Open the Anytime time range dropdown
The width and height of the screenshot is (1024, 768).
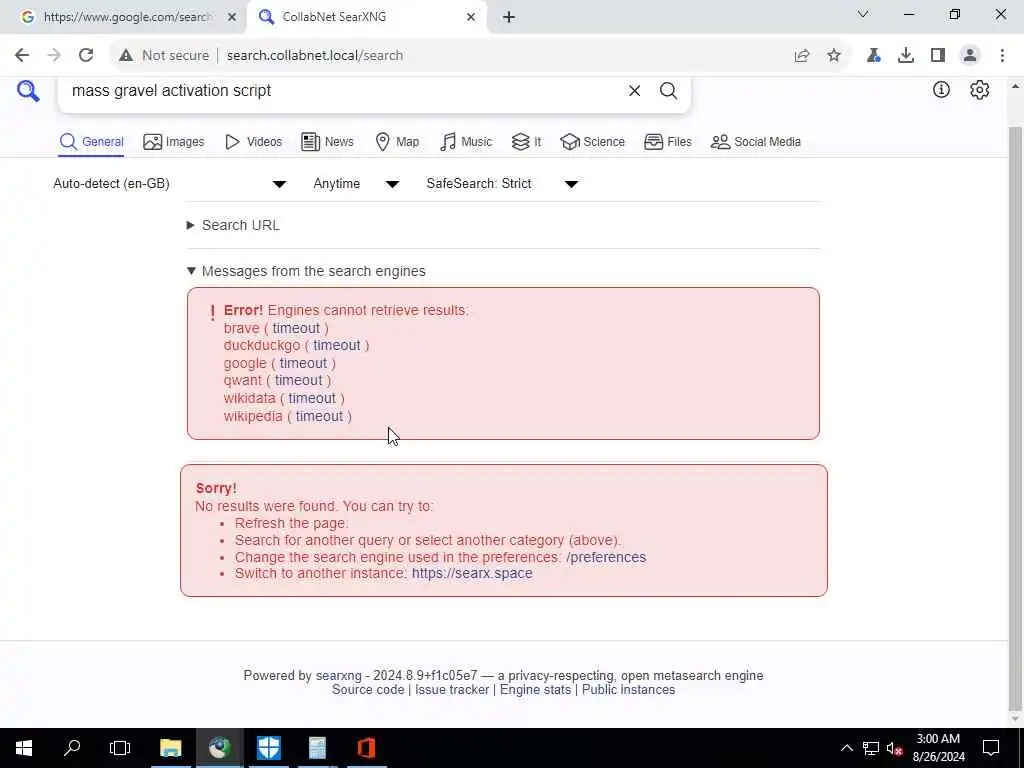[x=356, y=184]
